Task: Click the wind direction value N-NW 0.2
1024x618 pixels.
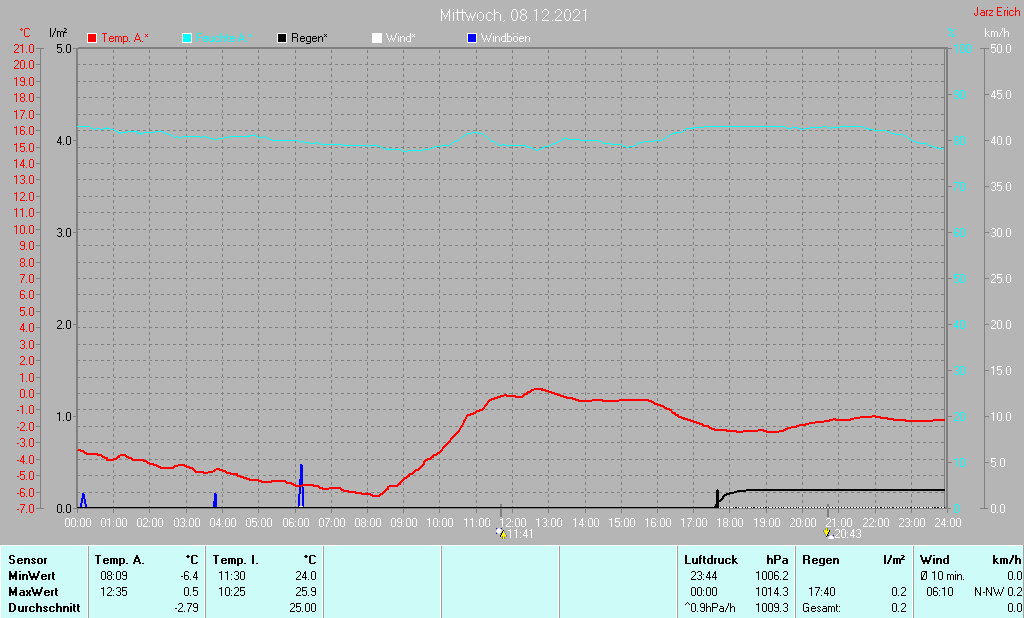Action: point(998,592)
